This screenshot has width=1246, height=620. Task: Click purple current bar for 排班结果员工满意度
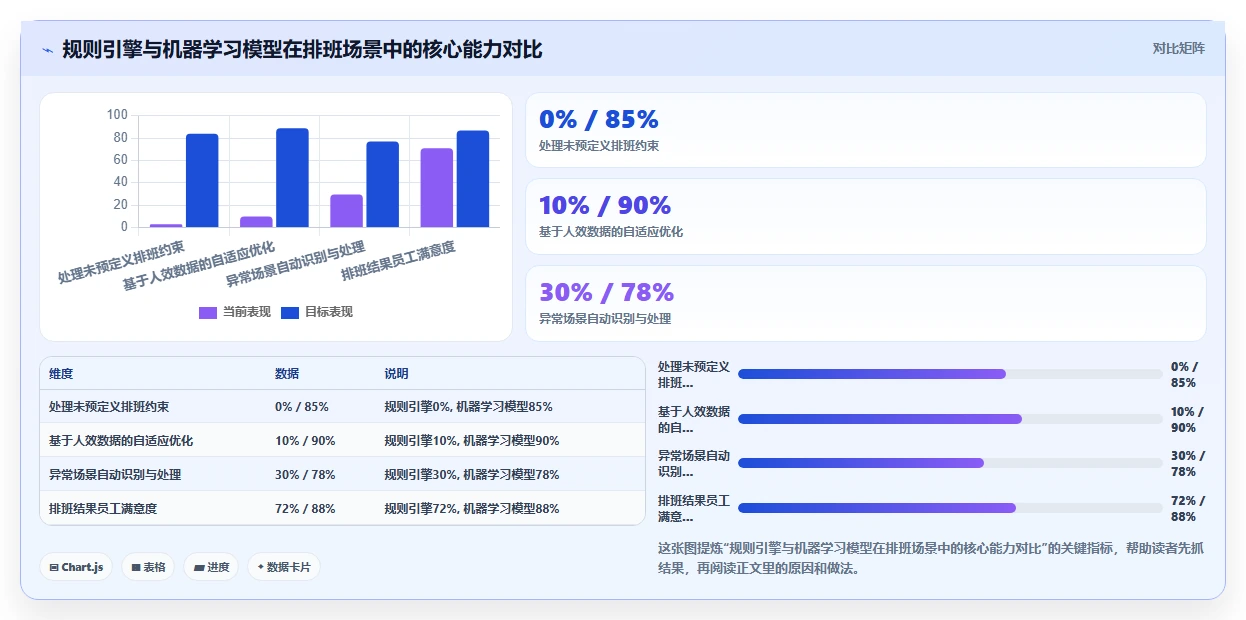pos(436,188)
